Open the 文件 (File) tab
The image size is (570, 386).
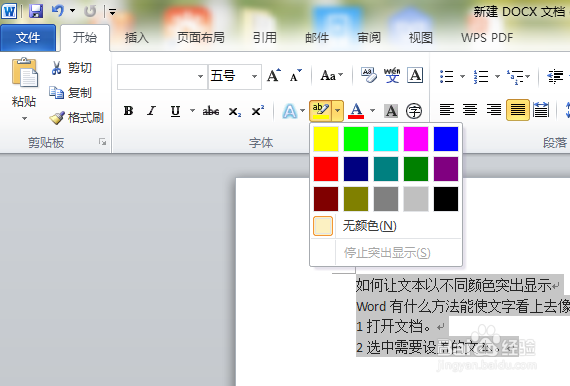click(28, 38)
